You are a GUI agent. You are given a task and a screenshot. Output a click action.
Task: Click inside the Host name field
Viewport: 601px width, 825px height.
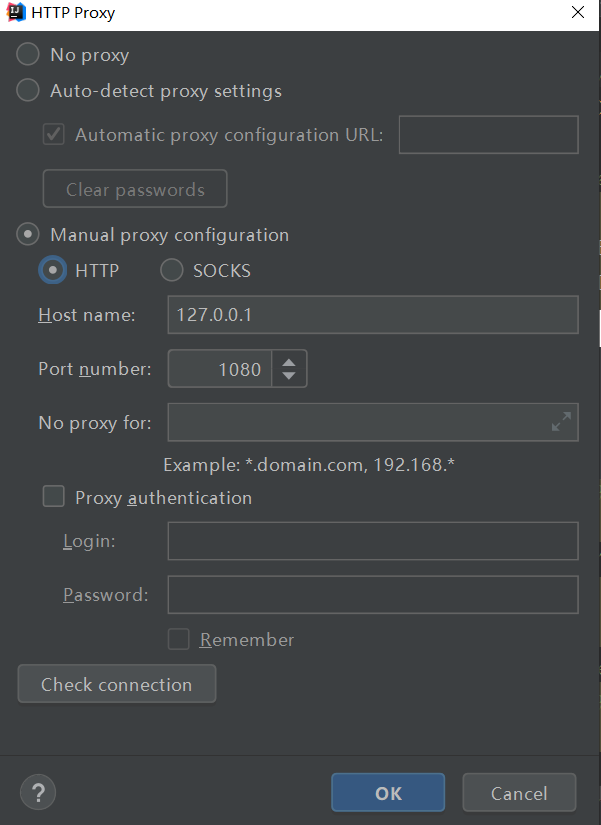click(372, 314)
